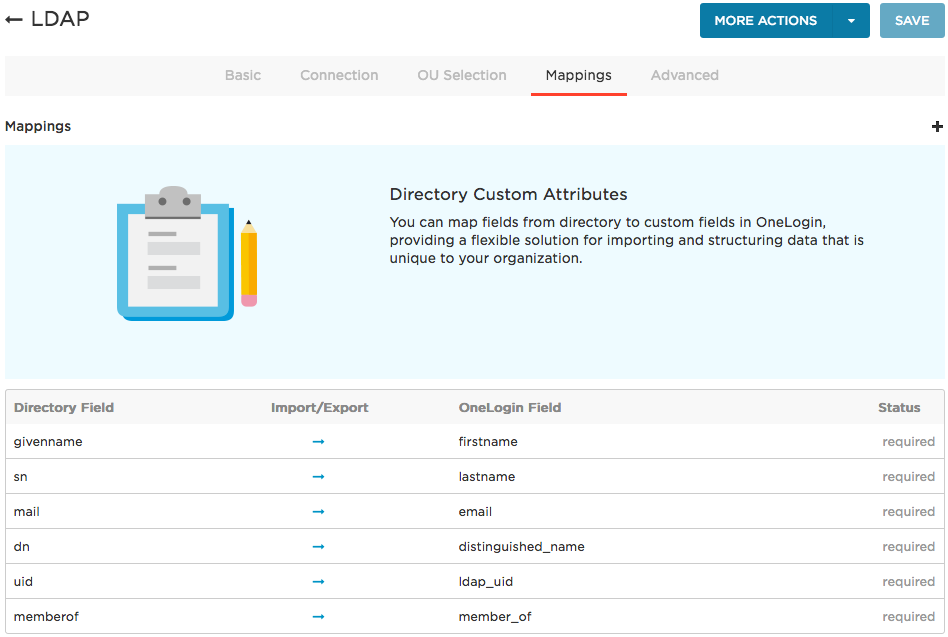Click the required status for memberof

909,617
